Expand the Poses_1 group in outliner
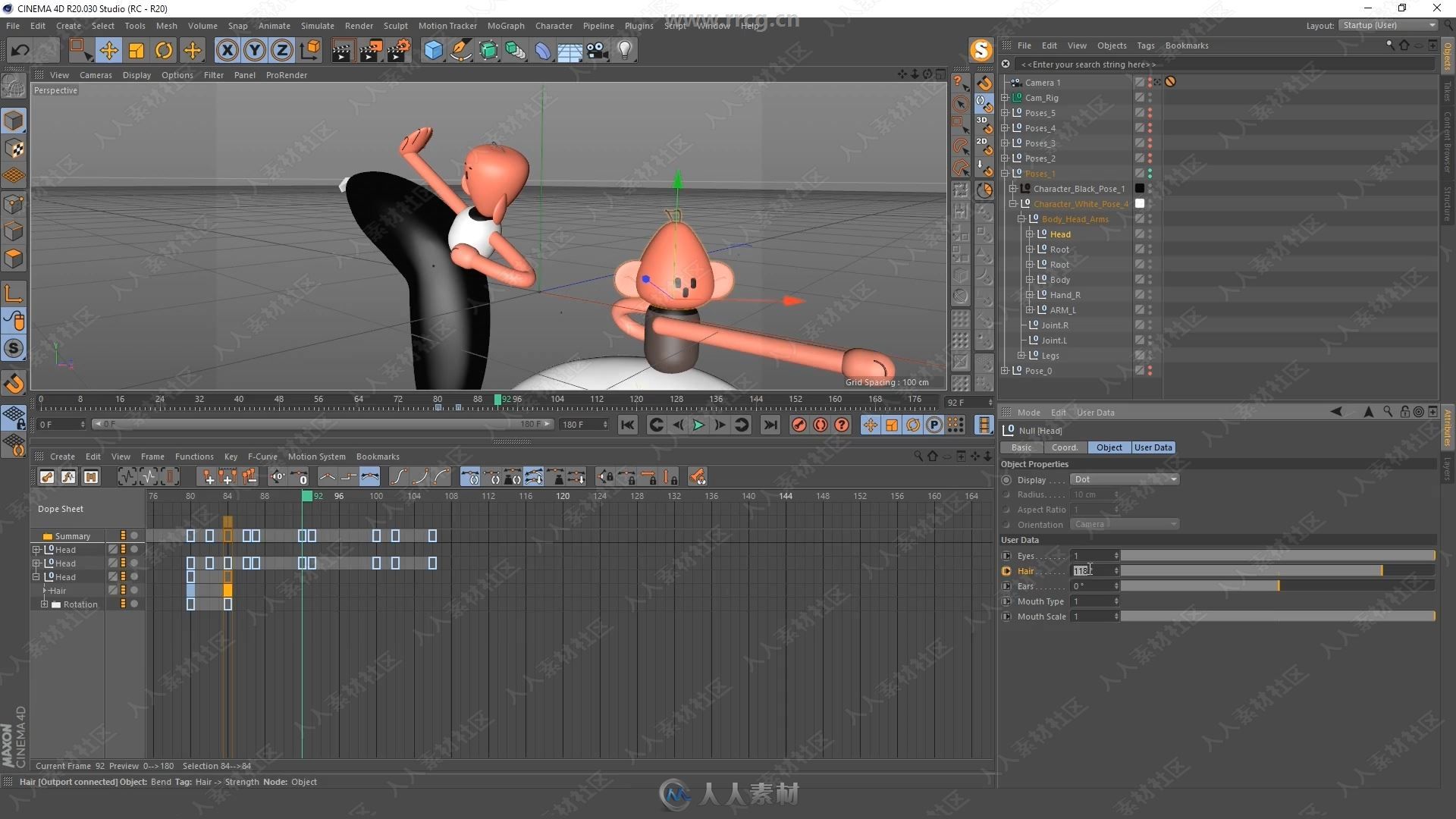The image size is (1456, 819). pyautogui.click(x=1007, y=173)
